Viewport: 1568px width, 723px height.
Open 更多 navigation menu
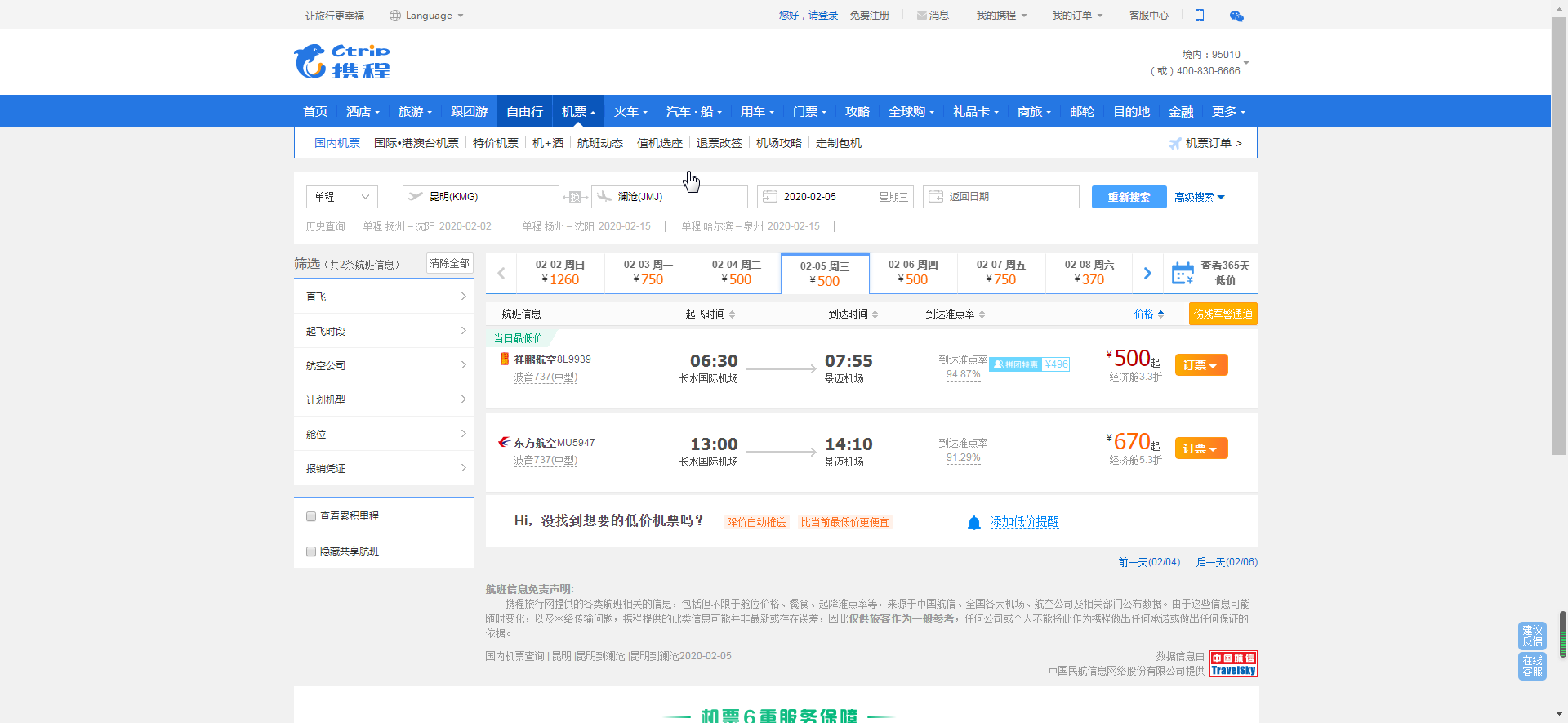coord(1228,112)
